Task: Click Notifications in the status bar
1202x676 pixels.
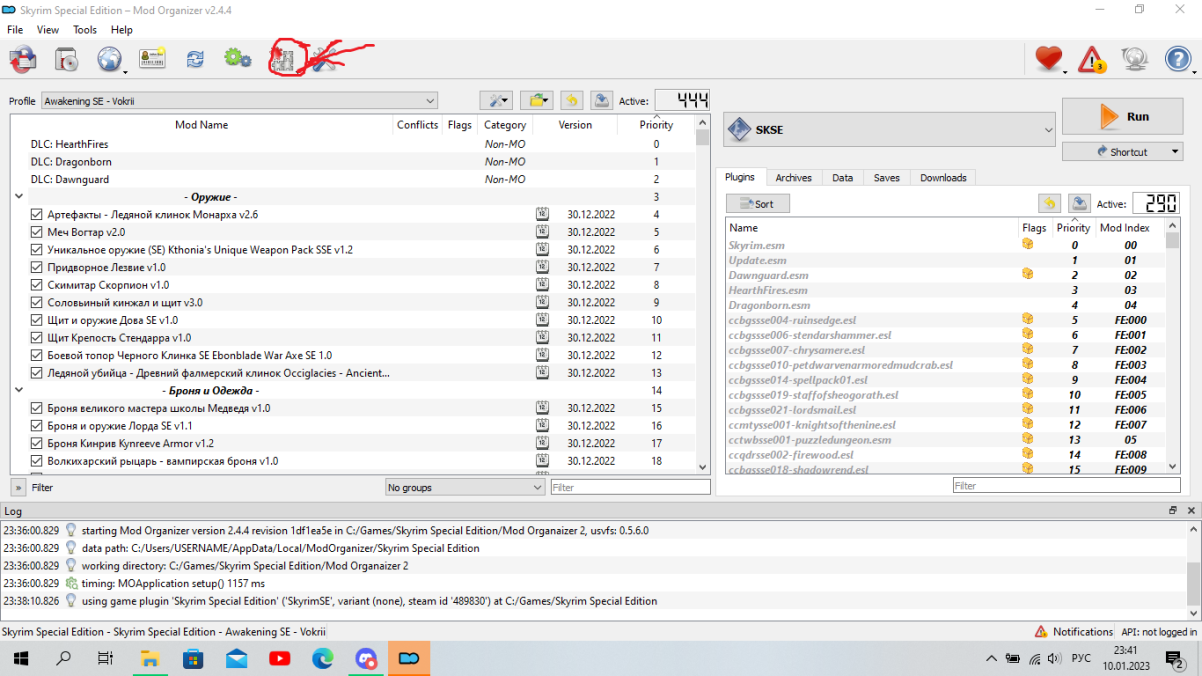Action: [1075, 632]
